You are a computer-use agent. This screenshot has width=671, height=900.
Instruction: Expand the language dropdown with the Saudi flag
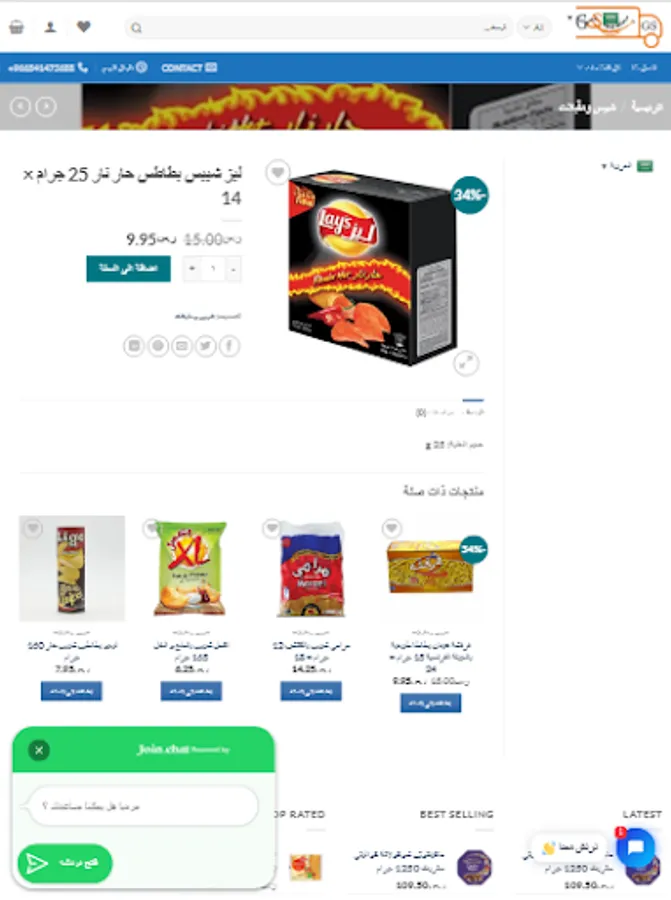(x=627, y=166)
